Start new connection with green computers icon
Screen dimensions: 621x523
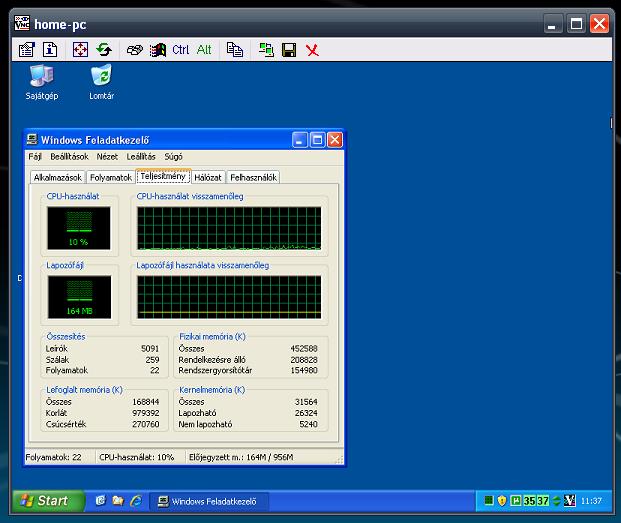tap(266, 50)
